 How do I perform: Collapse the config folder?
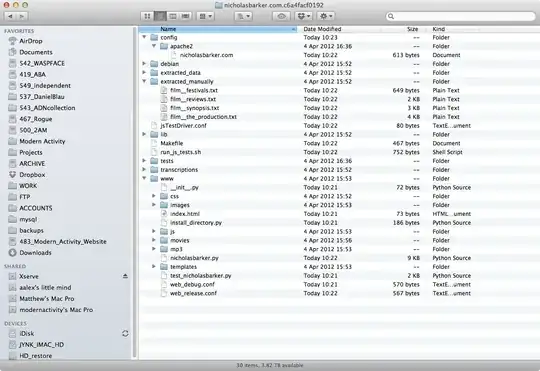(144, 37)
